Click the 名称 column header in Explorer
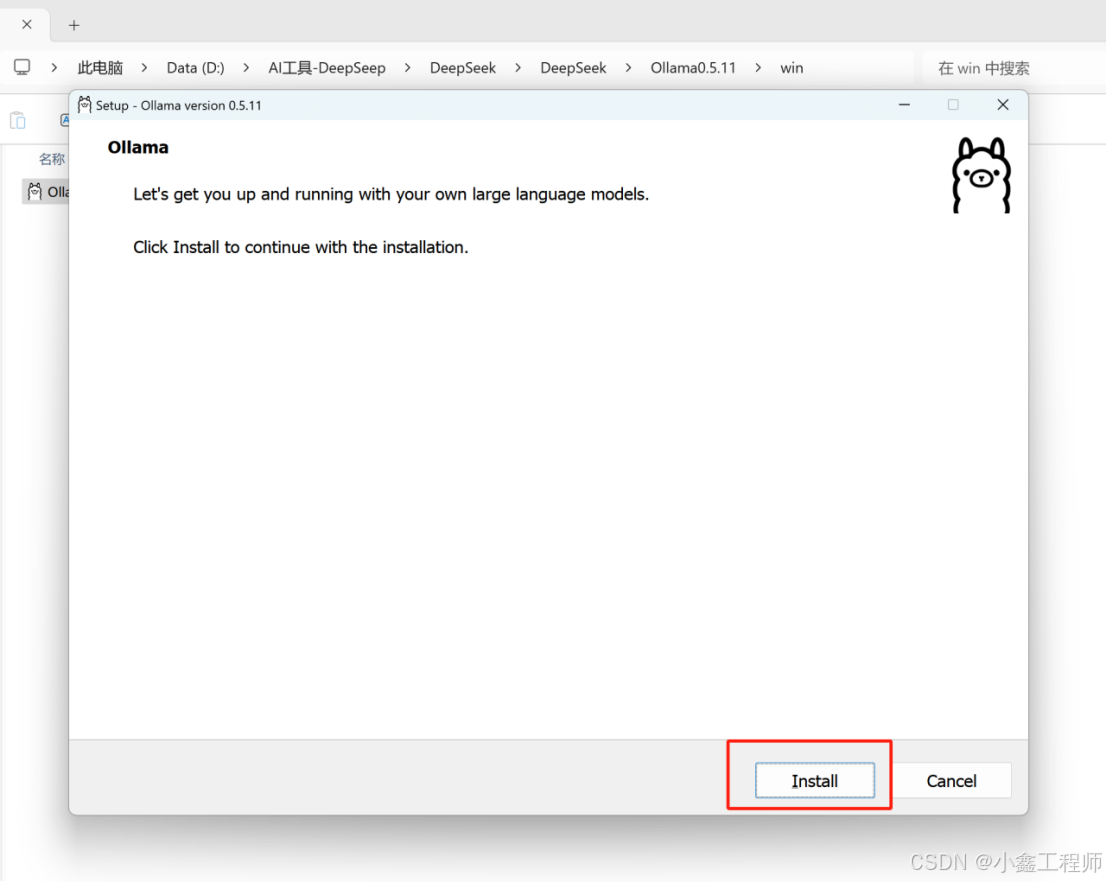This screenshot has height=882, width=1106. click(x=51, y=159)
